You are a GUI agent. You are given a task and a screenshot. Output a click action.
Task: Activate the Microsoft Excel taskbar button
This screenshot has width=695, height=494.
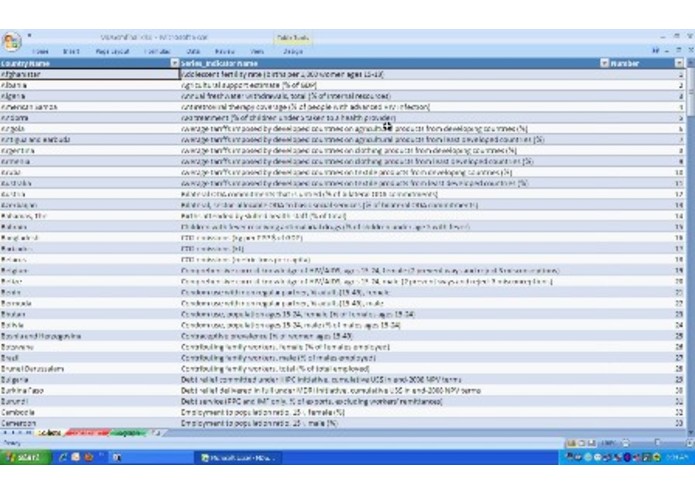(x=238, y=458)
